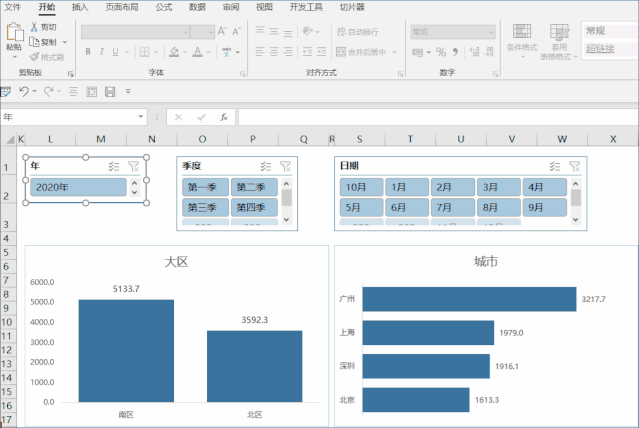
Task: Toggle bold formatting
Action: click(88, 52)
